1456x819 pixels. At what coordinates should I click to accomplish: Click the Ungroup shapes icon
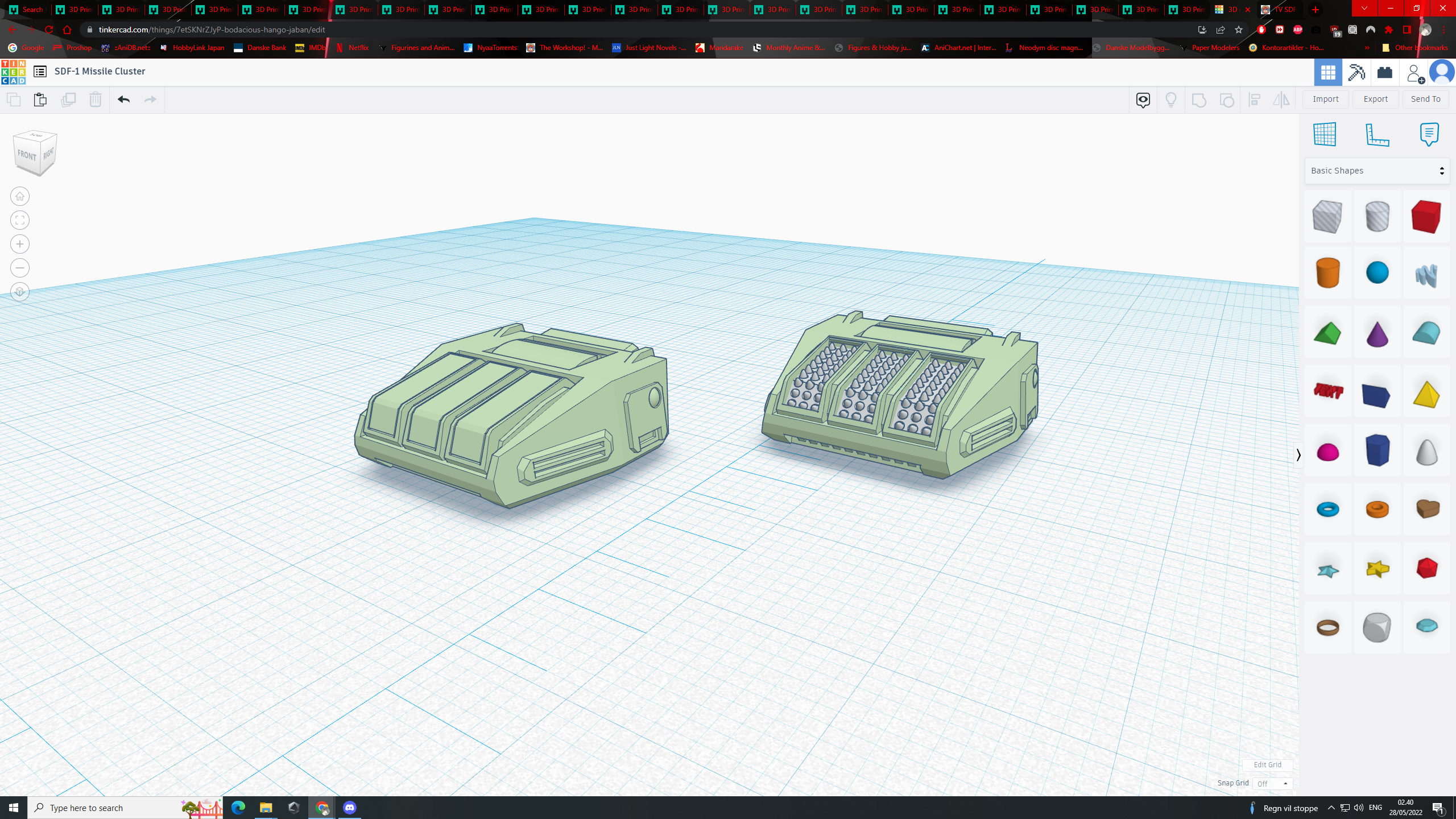1227,100
